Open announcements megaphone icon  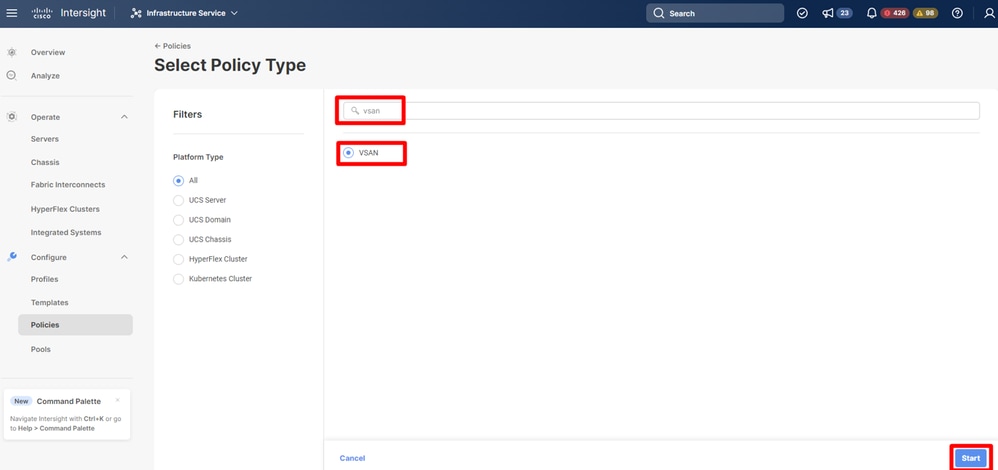point(827,13)
